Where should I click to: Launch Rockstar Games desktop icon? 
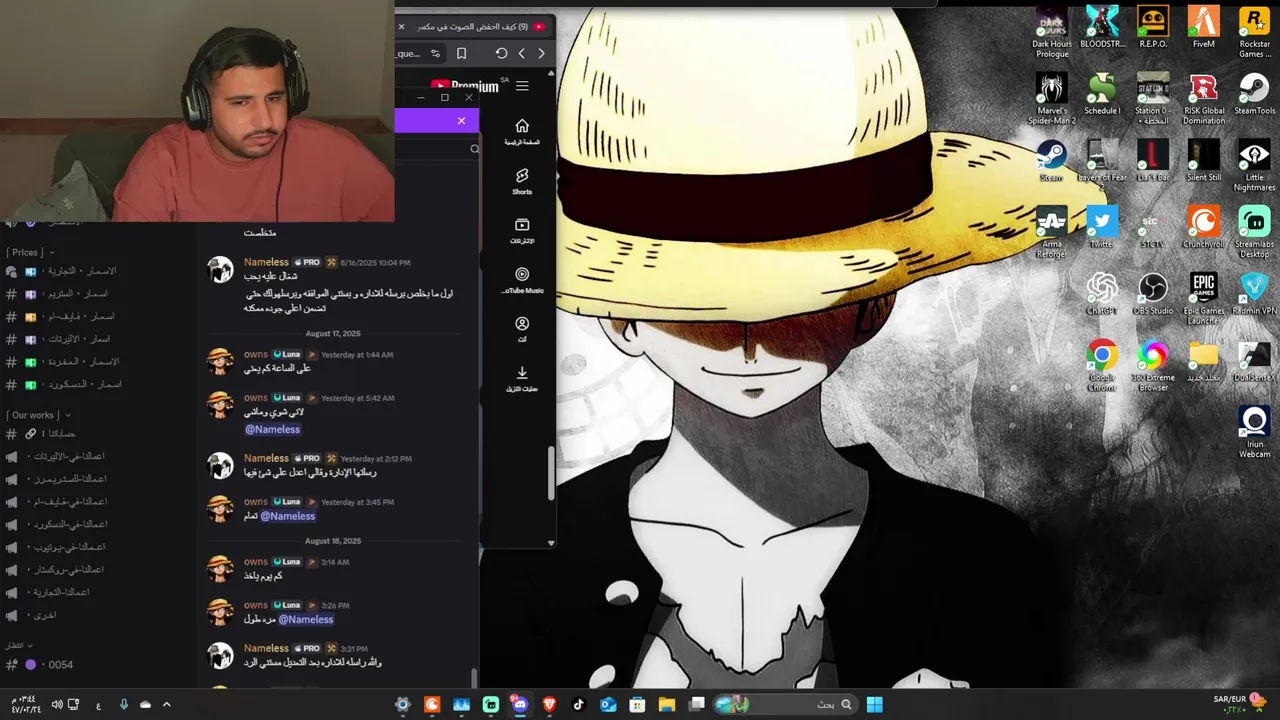tap(1254, 32)
